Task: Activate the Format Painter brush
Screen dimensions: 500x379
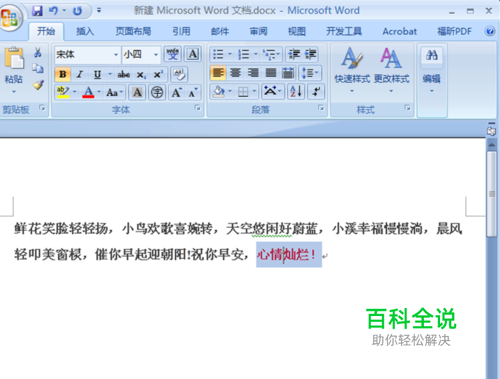Action: pyautogui.click(x=38, y=85)
